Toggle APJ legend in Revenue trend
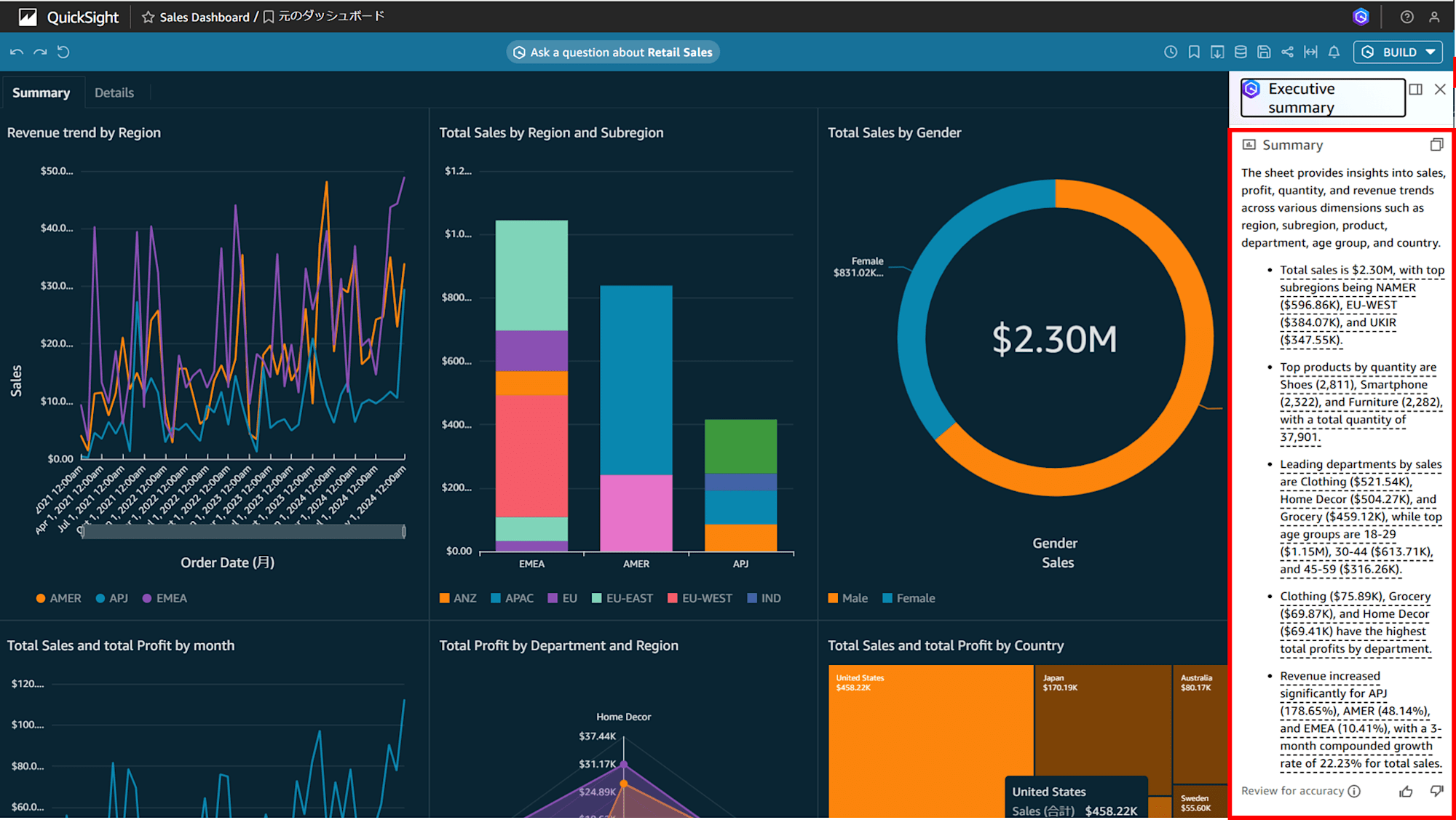The width and height of the screenshot is (1456, 820). tap(111, 598)
